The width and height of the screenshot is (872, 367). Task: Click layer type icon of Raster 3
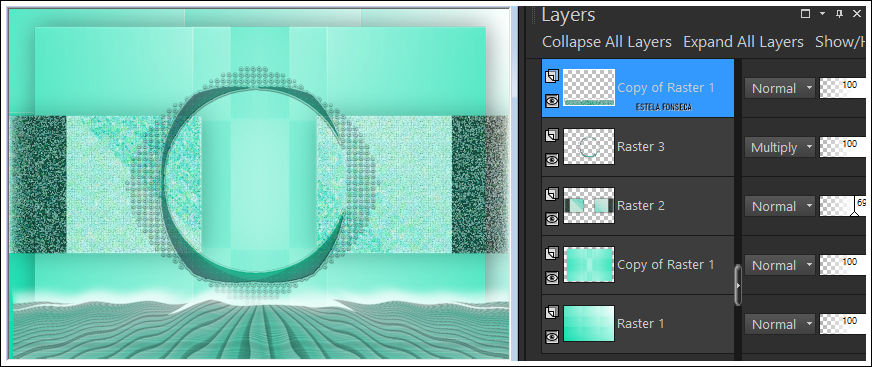(552, 135)
